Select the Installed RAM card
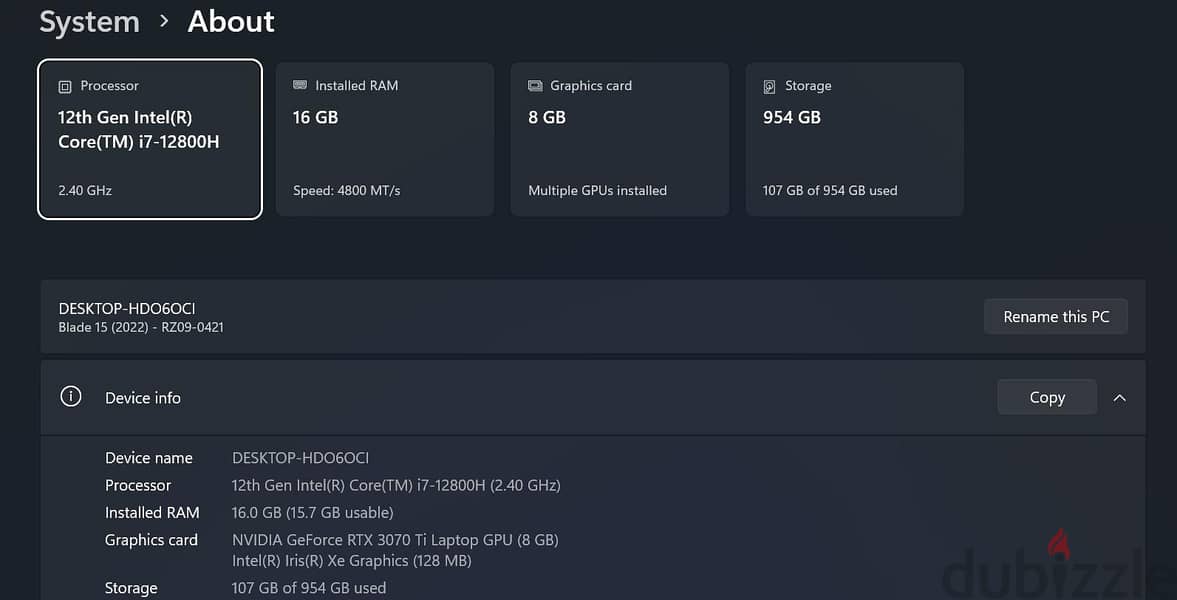The image size is (1177, 600). point(384,140)
